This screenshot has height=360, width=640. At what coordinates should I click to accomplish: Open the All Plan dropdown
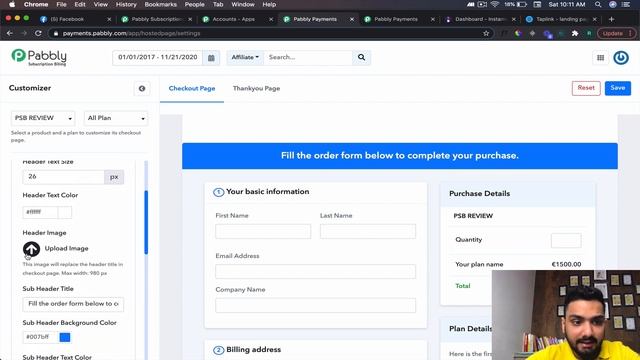pyautogui.click(x=116, y=118)
